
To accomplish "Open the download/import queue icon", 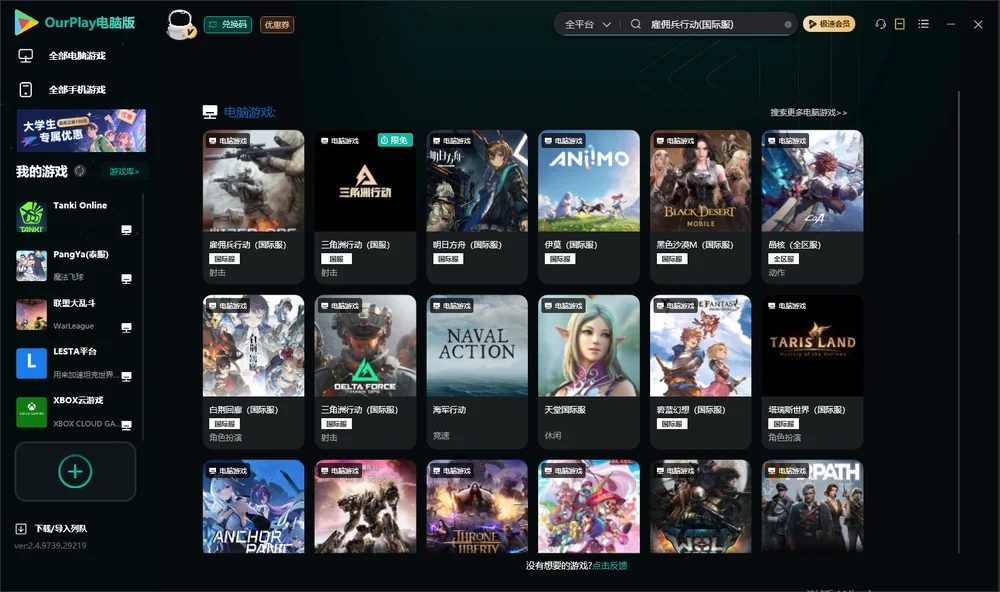I will (x=21, y=529).
